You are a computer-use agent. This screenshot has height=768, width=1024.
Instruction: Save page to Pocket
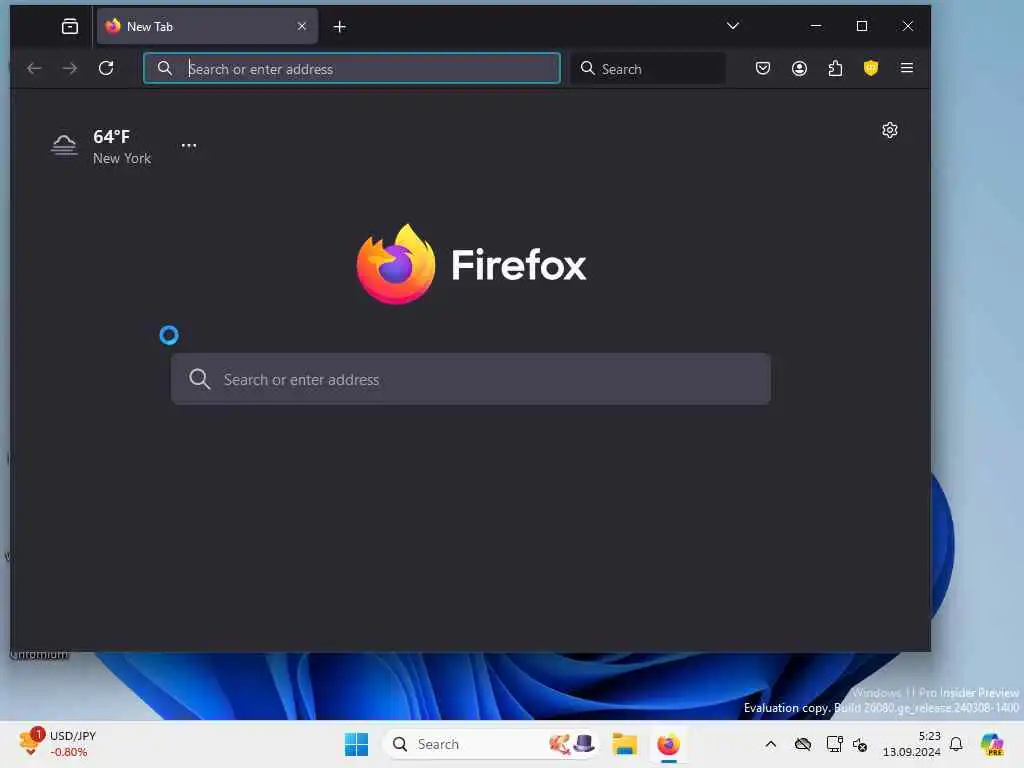[763, 68]
